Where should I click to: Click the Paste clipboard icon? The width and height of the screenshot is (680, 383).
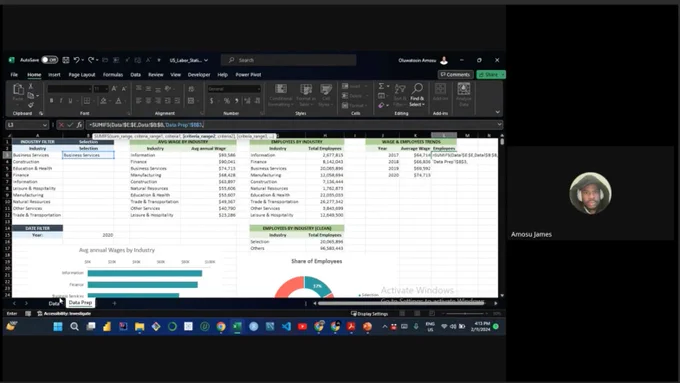tap(18, 89)
